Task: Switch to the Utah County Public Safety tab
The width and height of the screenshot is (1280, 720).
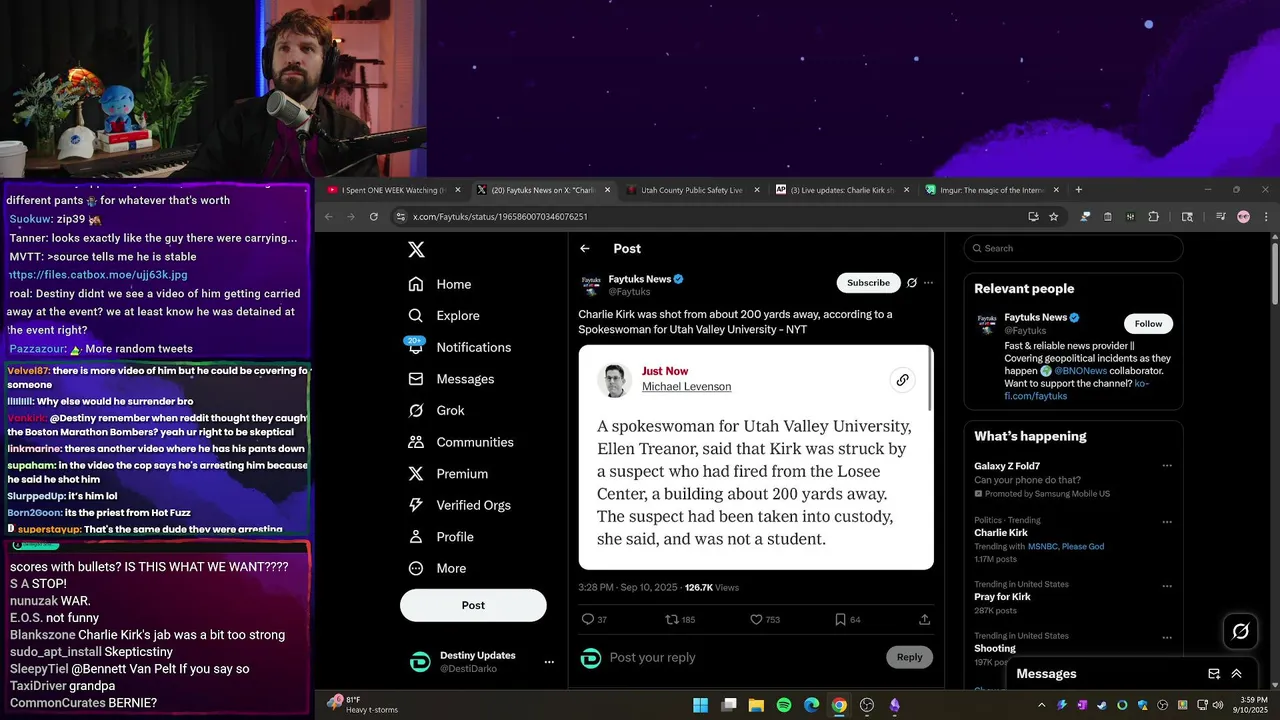Action: click(x=691, y=190)
